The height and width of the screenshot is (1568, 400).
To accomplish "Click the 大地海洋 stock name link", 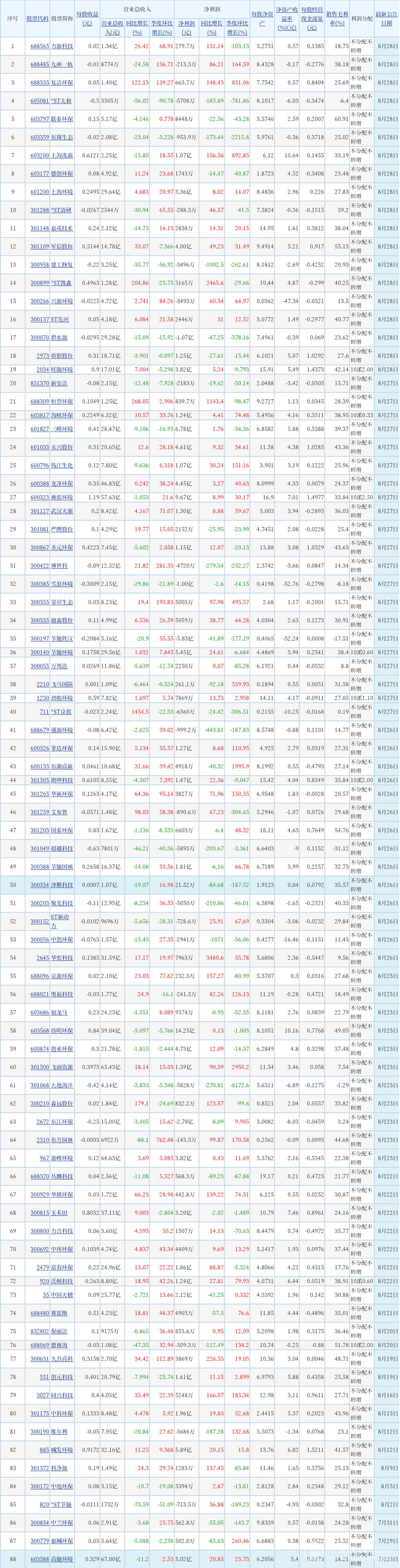I will pyautogui.click(x=62, y=1086).
